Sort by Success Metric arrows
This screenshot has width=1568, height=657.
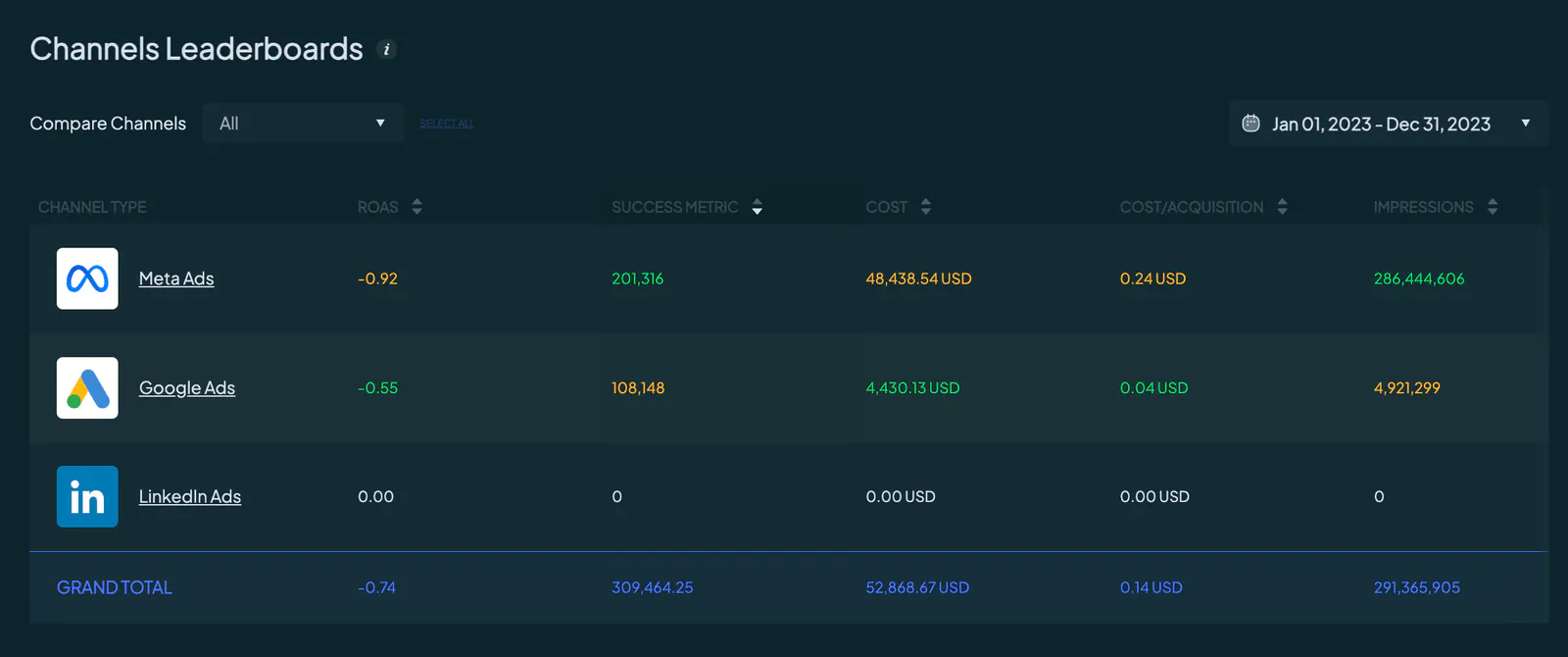point(757,207)
